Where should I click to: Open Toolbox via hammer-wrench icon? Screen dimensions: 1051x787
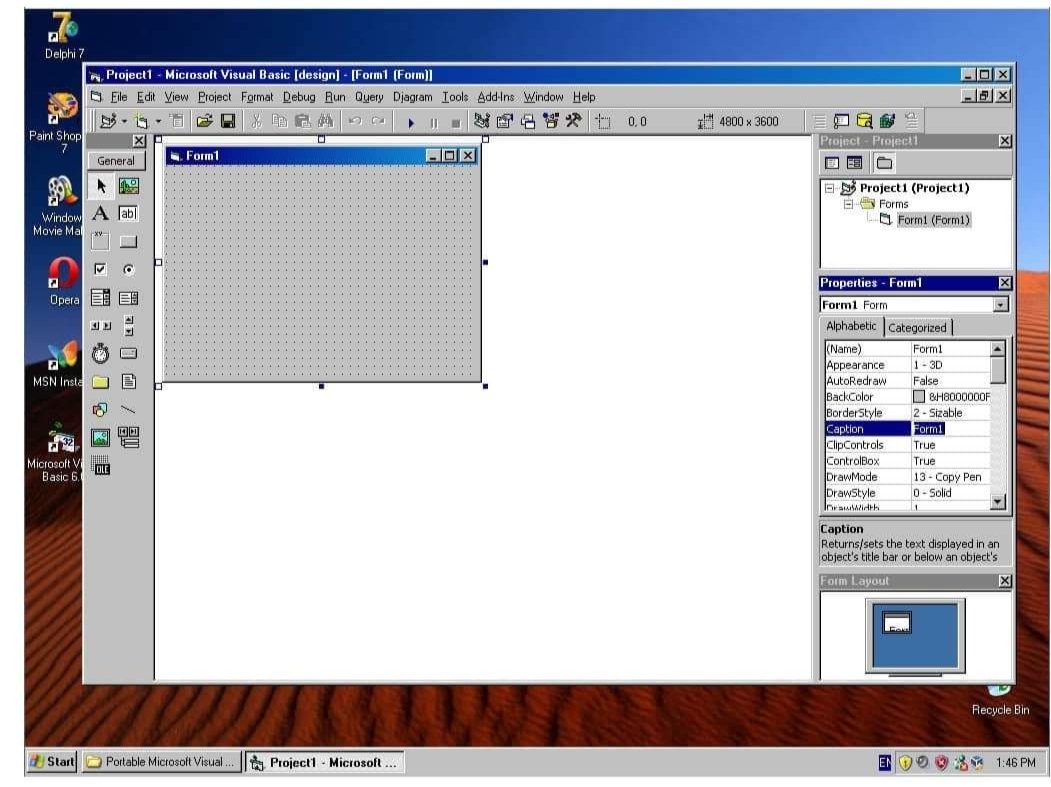point(573,121)
